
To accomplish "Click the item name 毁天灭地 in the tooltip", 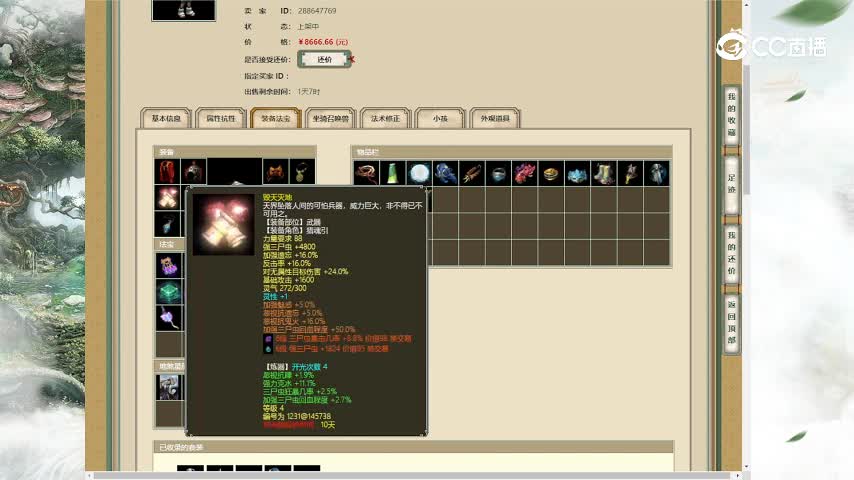I will [278, 197].
